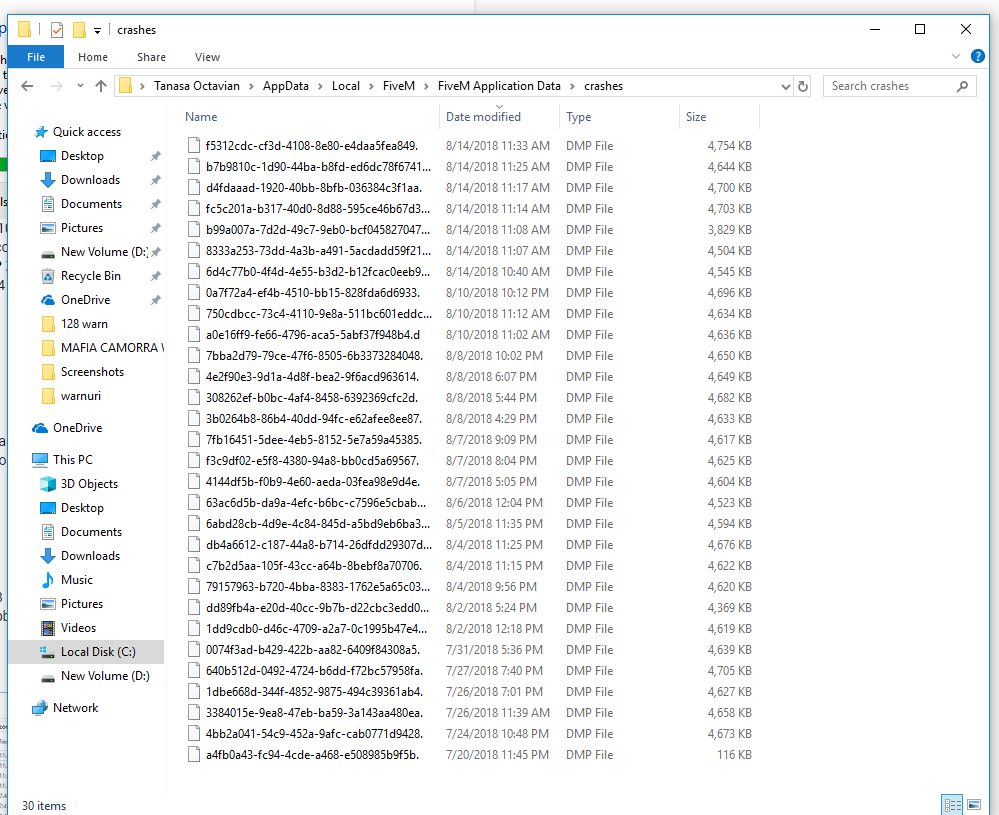Unpin New Volume (D:) from Quick access

155,251
